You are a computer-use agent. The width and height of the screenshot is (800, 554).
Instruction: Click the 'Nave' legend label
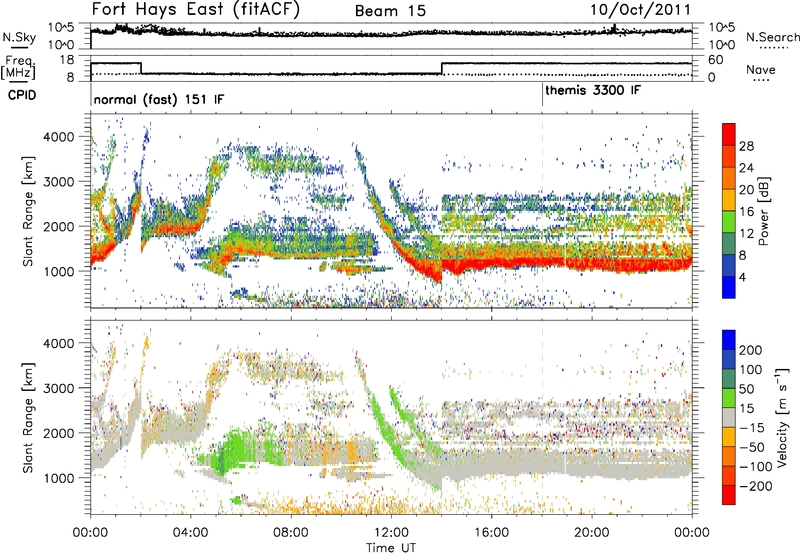point(761,70)
